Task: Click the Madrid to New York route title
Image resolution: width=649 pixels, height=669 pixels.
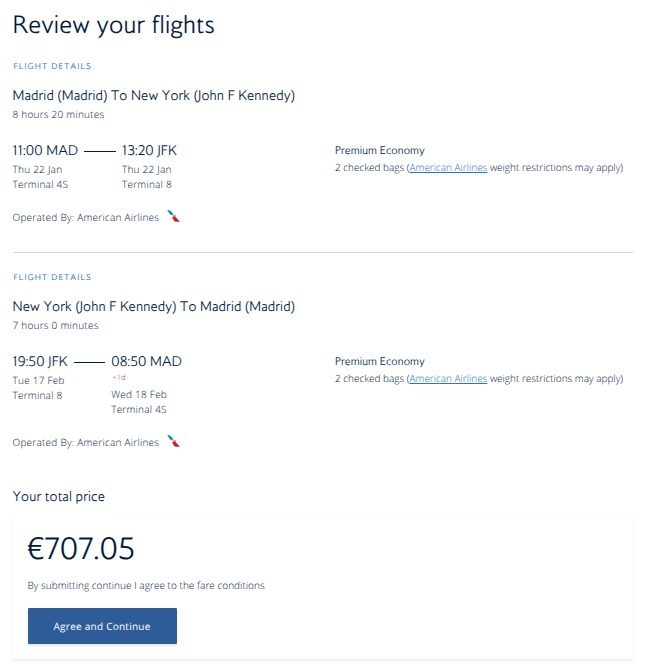Action: coord(153,96)
